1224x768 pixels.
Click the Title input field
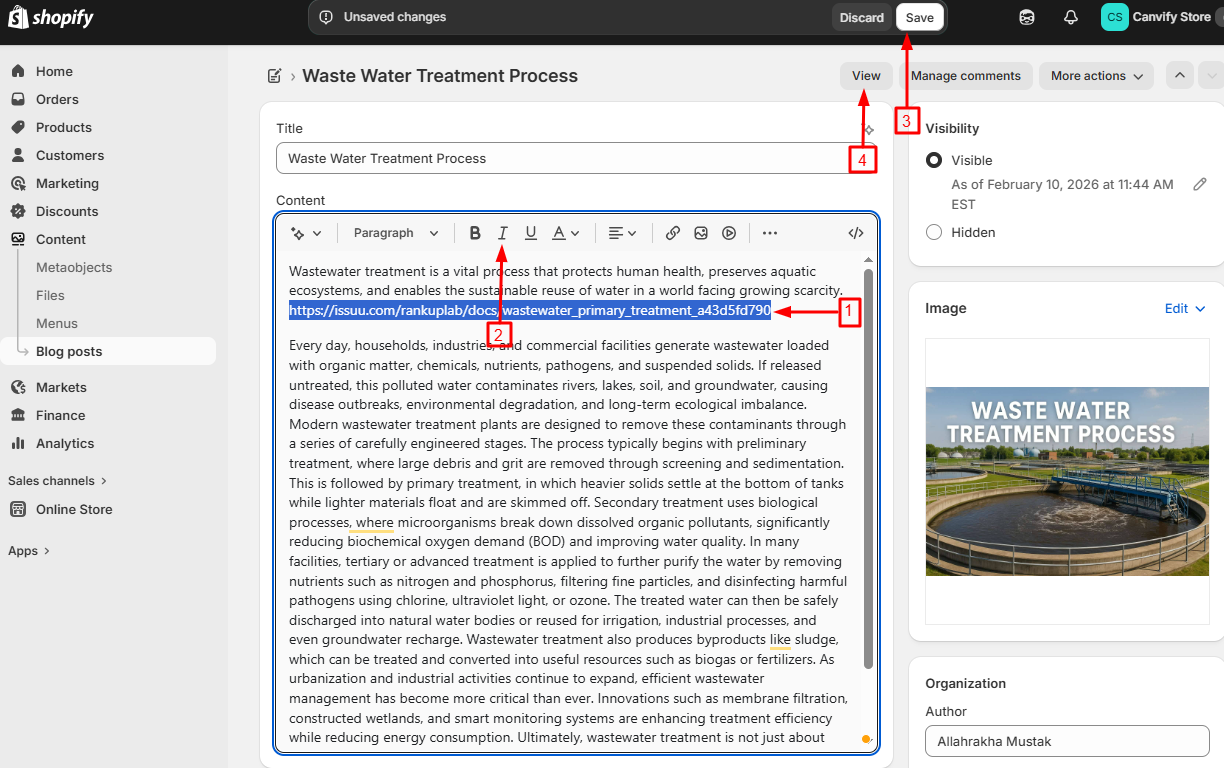(x=560, y=158)
